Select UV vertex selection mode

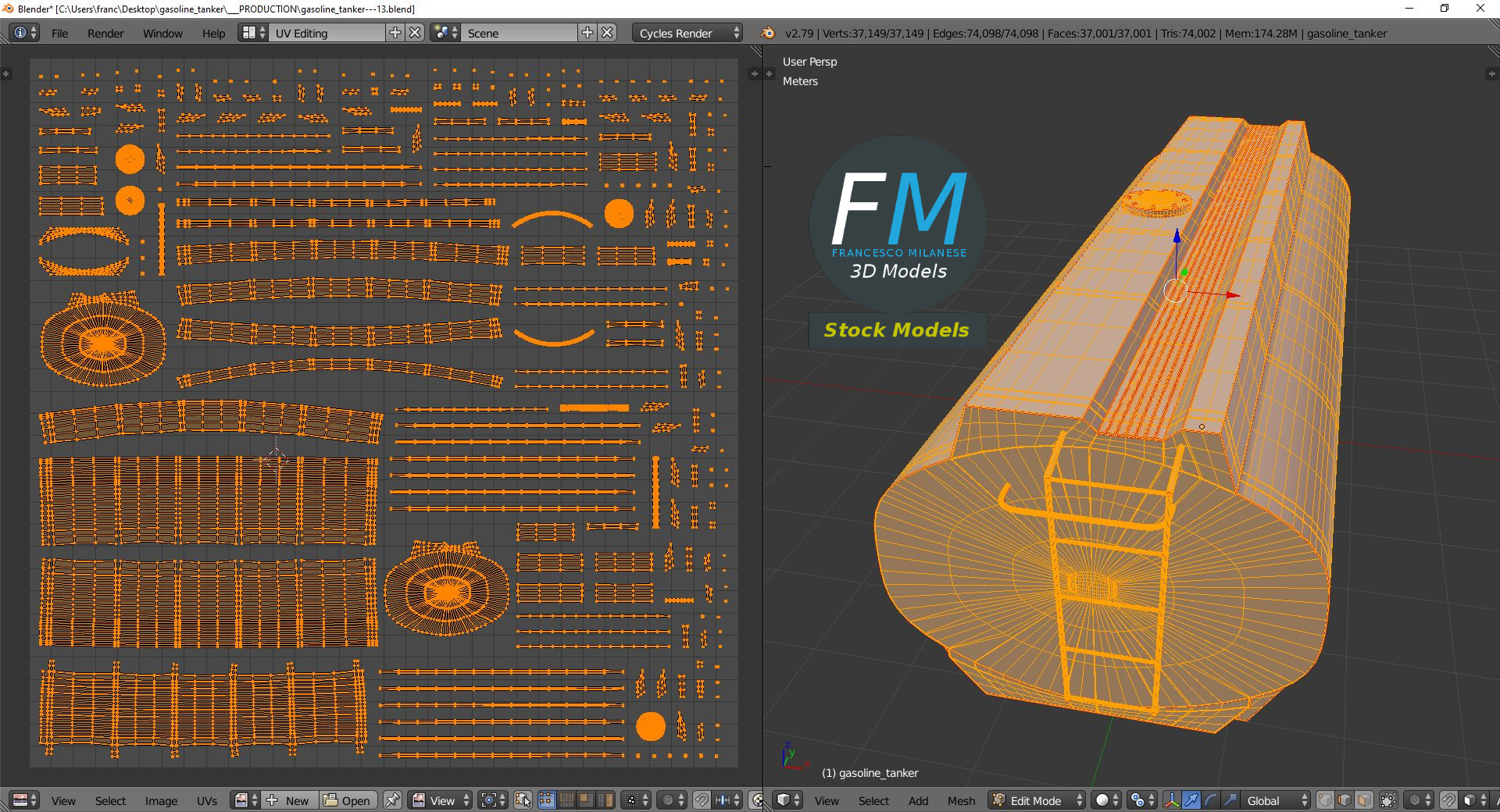click(547, 800)
